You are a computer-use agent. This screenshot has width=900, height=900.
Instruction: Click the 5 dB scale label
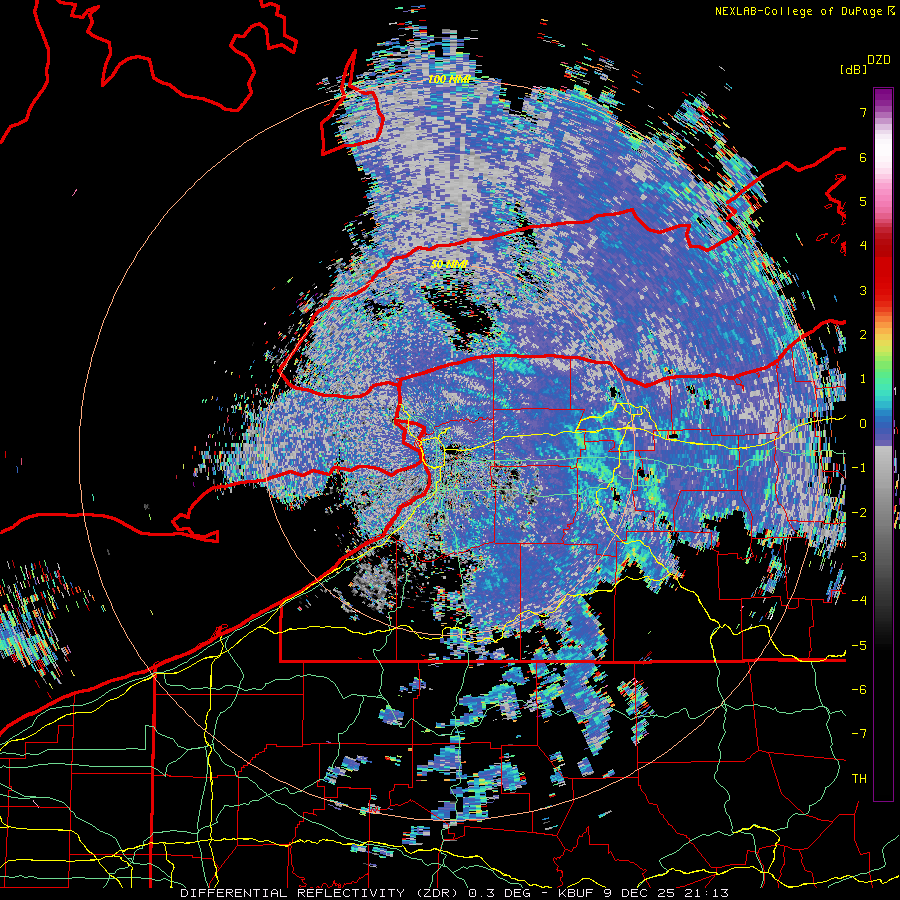click(863, 201)
